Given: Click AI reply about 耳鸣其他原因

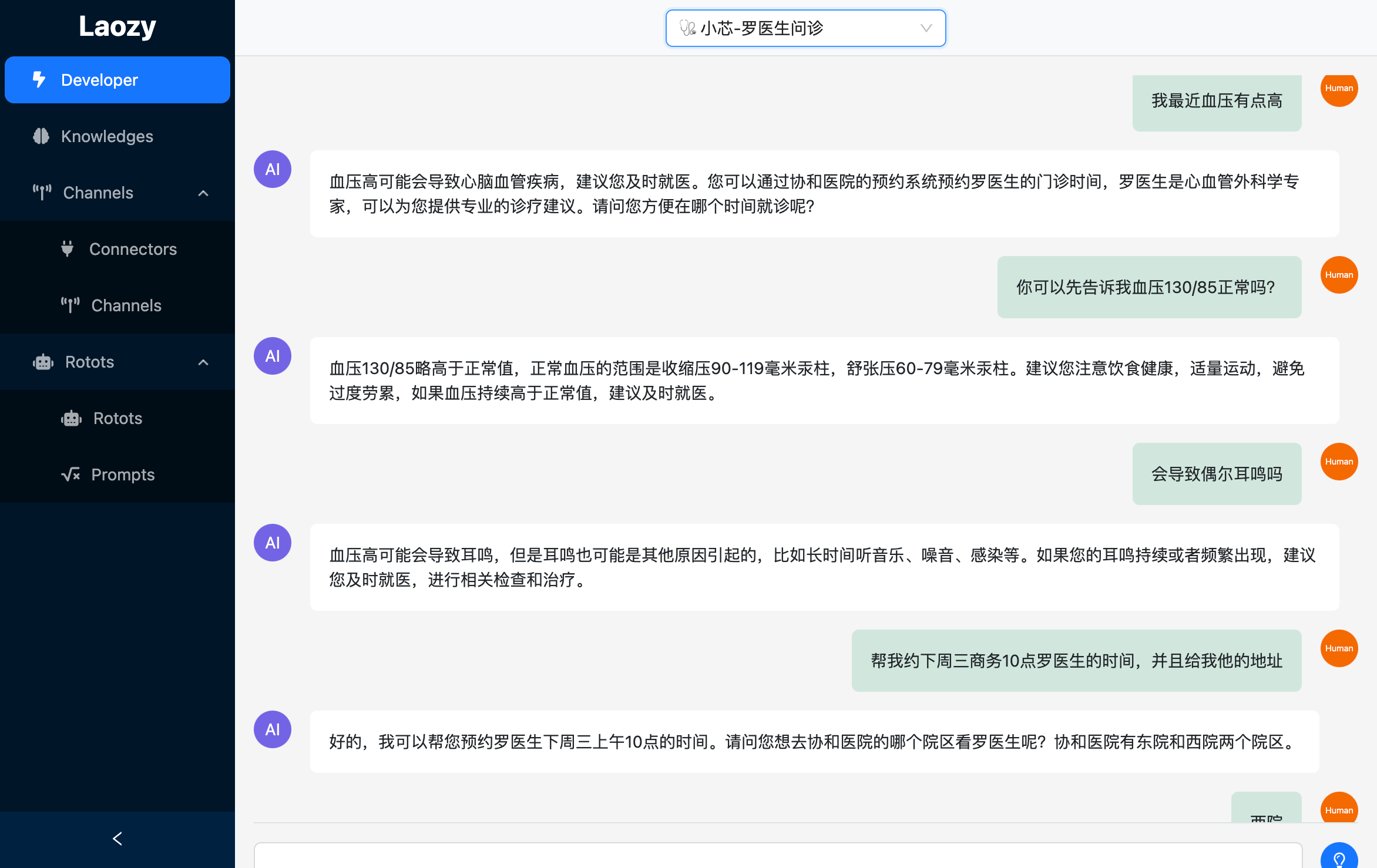Looking at the screenshot, I should click(x=824, y=567).
